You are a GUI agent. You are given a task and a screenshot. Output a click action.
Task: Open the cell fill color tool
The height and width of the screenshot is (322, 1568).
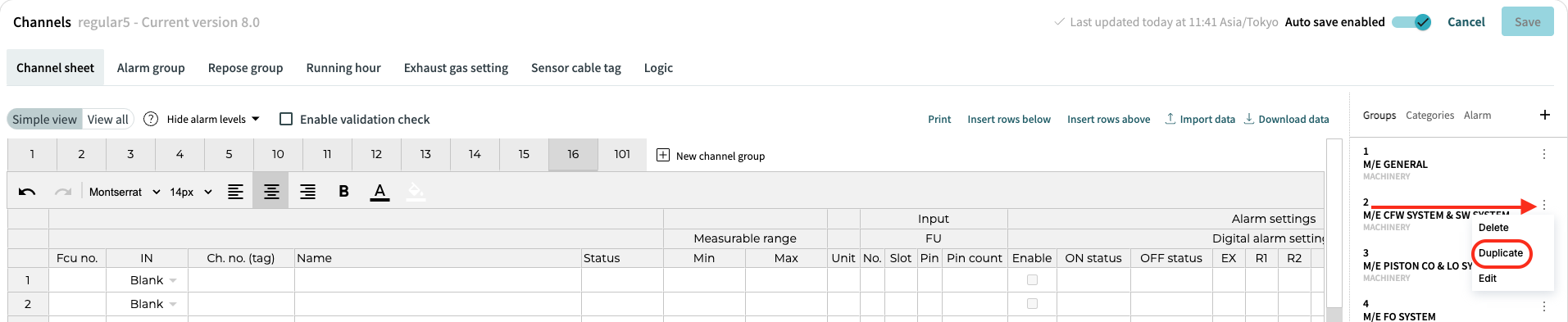(x=416, y=193)
